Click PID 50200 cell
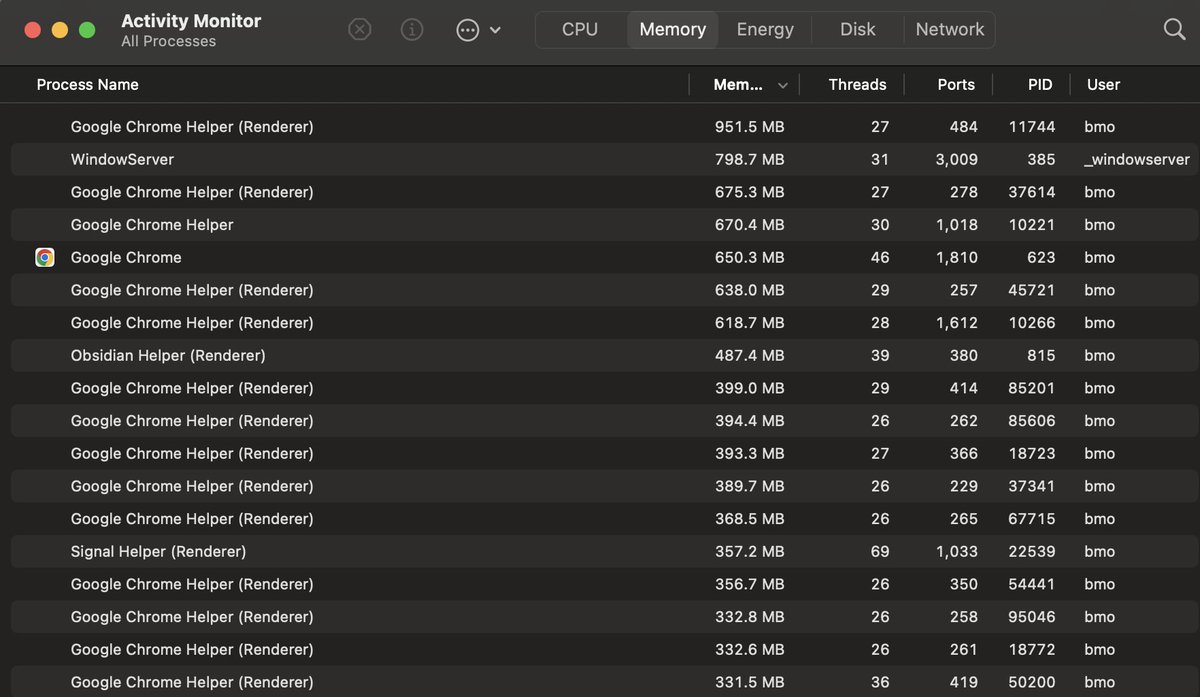The width and height of the screenshot is (1200, 697). (x=1032, y=682)
